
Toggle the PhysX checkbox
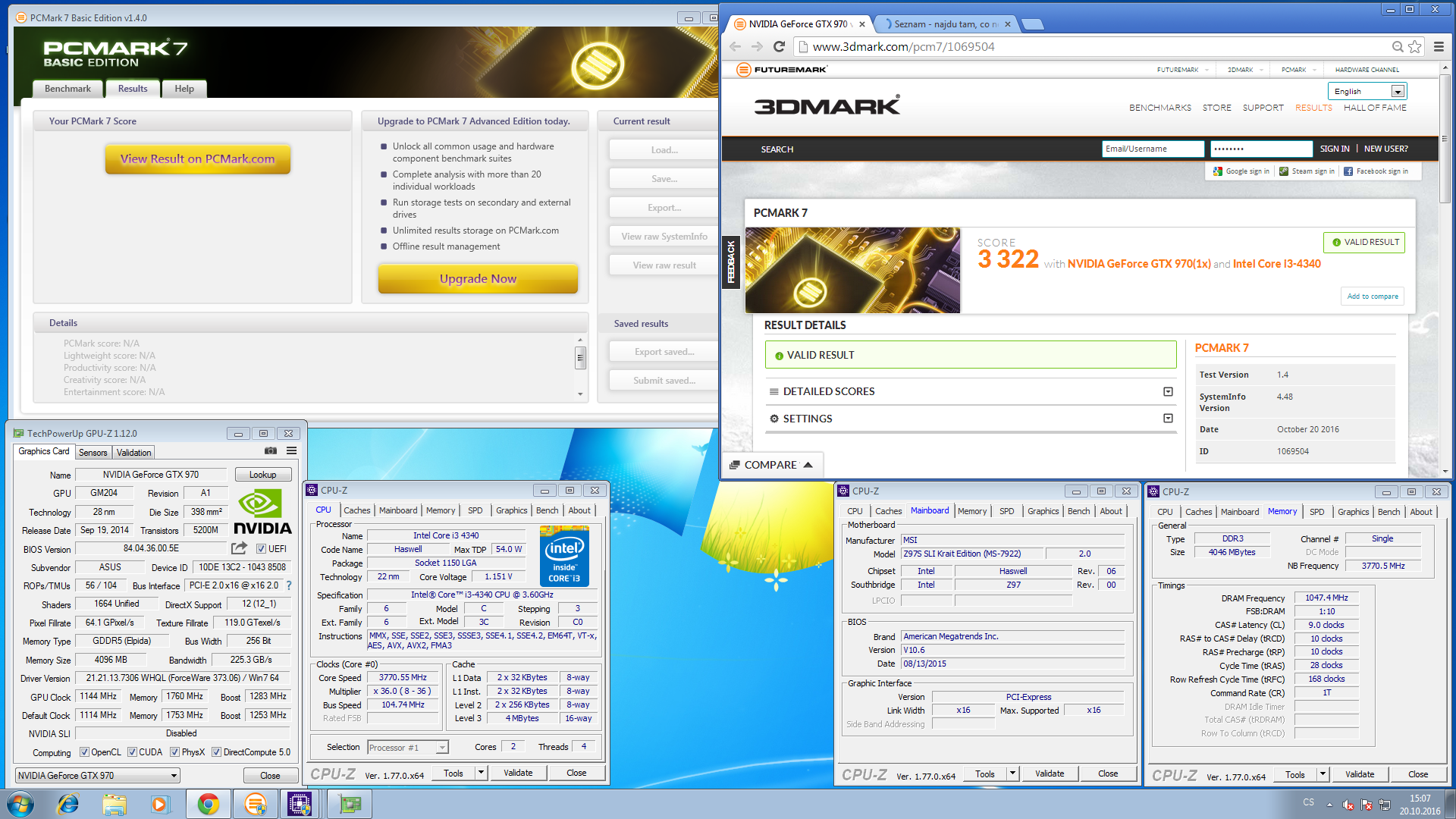pos(174,752)
